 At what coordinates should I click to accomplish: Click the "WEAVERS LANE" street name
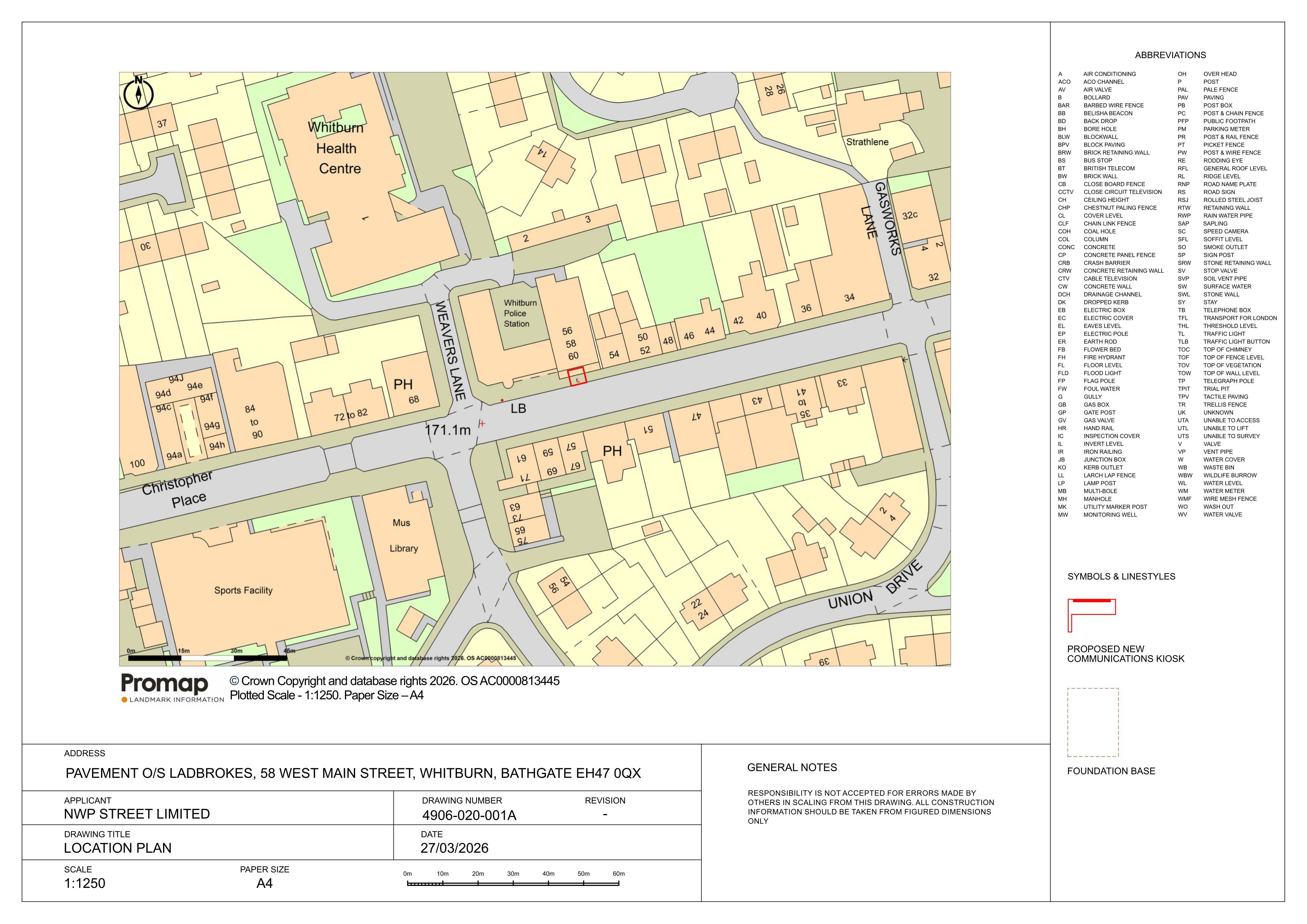450,351
